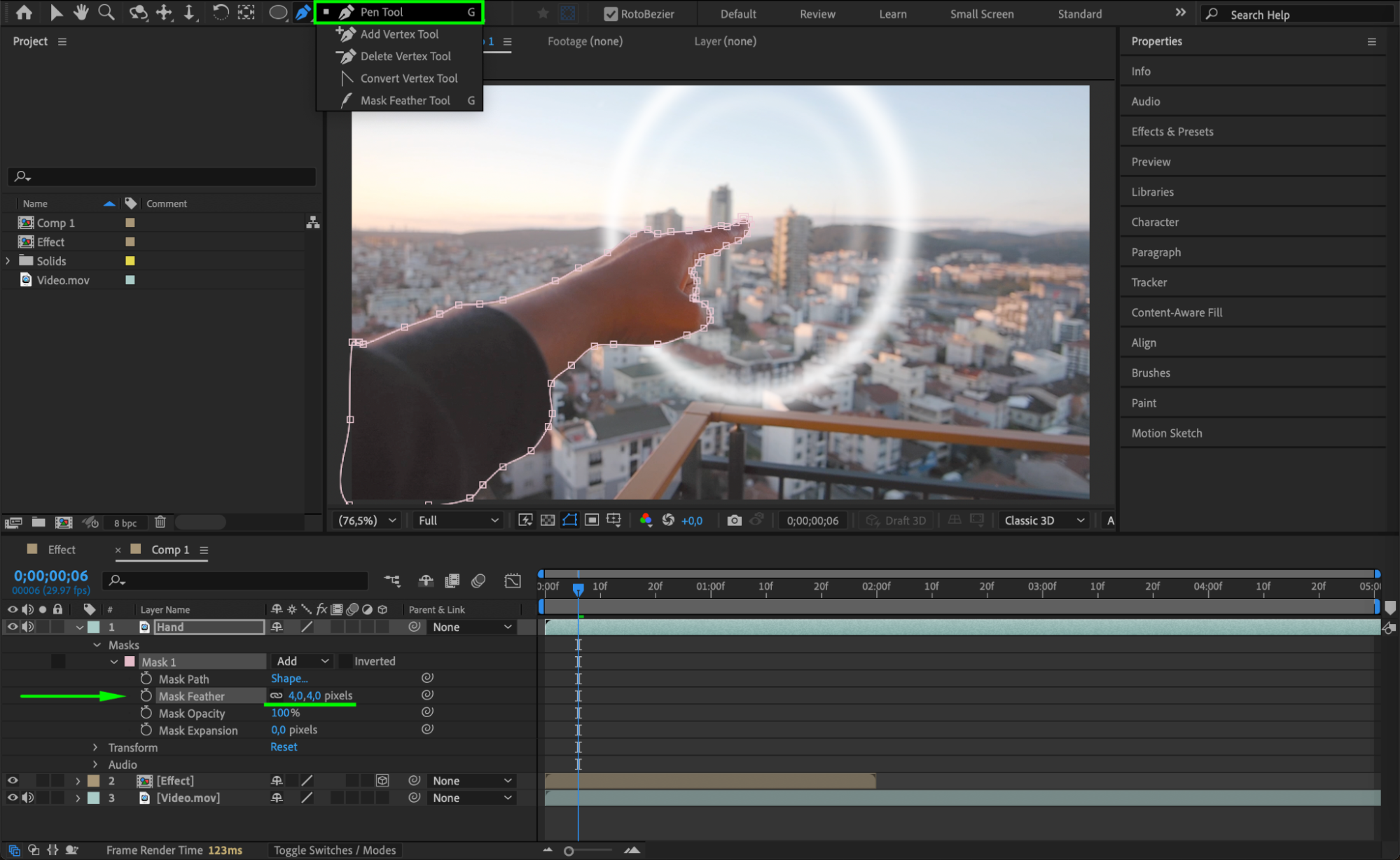The height and width of the screenshot is (860, 1400).
Task: Select the Rotation tool
Action: [220, 12]
